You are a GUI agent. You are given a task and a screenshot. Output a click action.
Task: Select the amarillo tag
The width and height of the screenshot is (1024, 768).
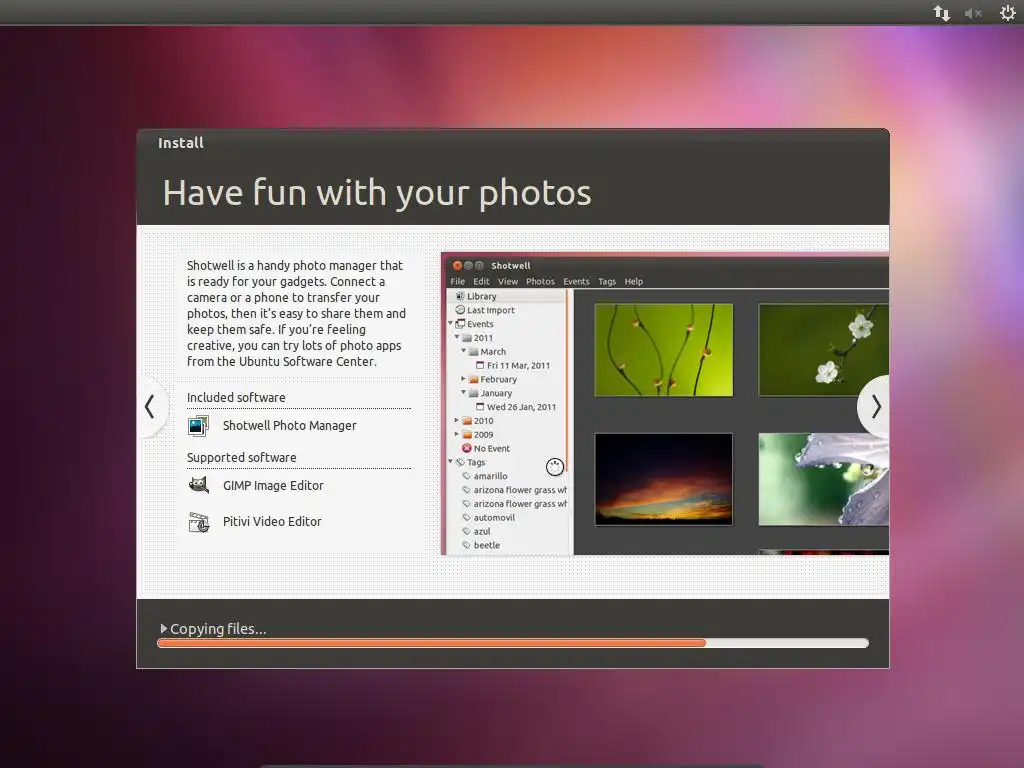(490, 476)
